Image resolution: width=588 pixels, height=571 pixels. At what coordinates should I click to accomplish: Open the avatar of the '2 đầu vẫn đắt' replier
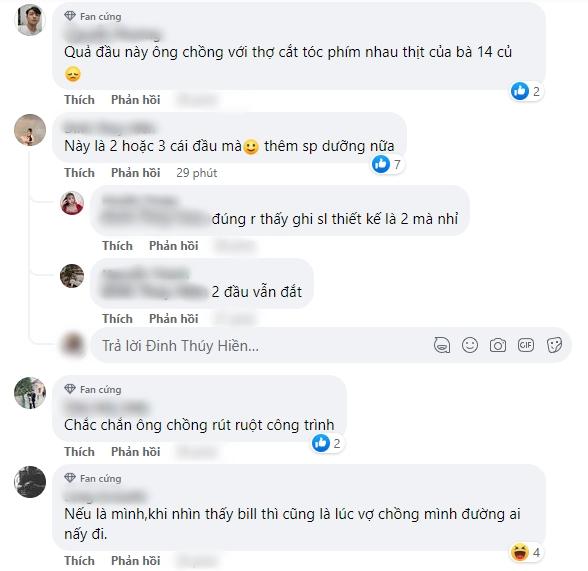(x=72, y=276)
